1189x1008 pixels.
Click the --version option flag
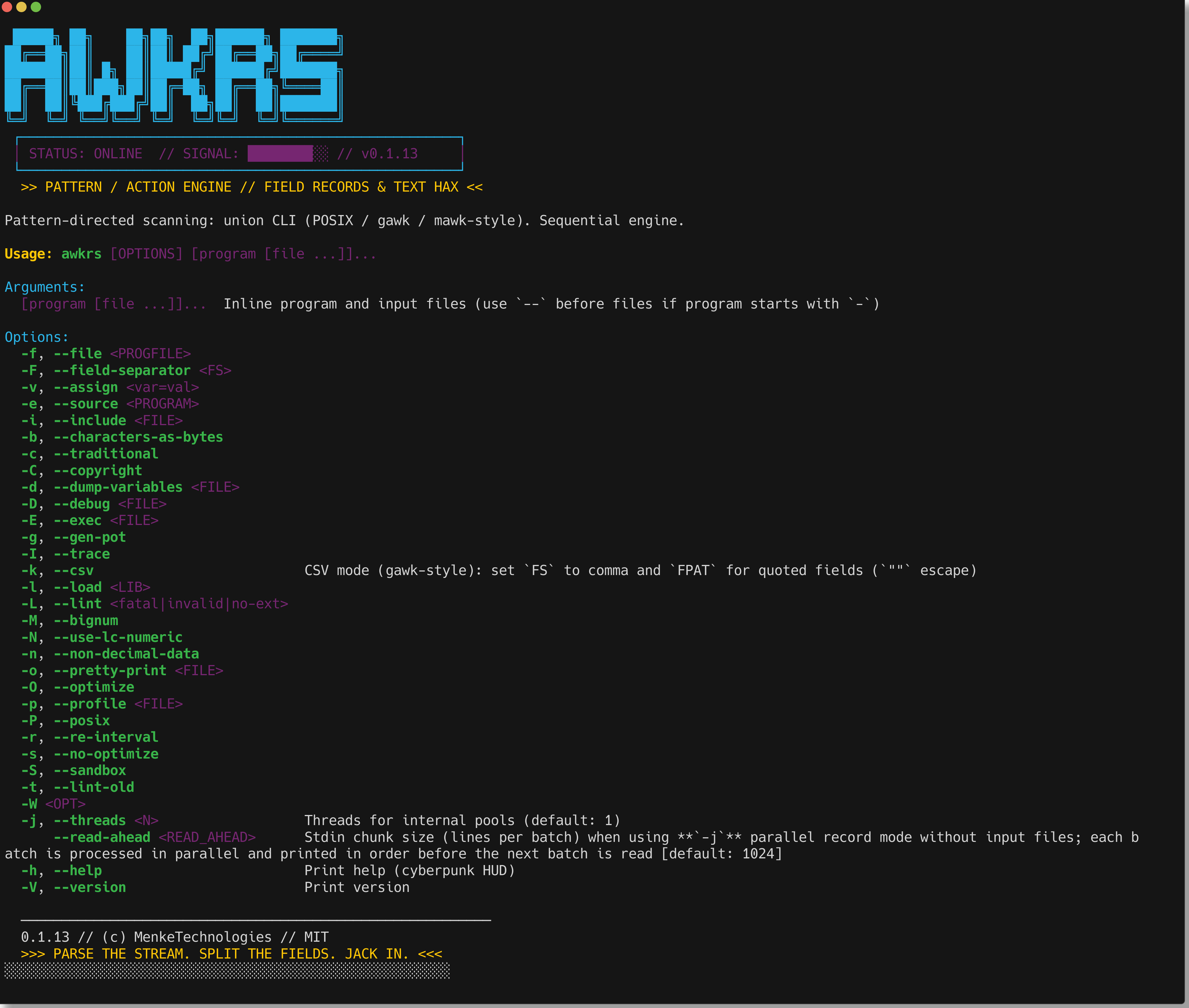tap(89, 887)
